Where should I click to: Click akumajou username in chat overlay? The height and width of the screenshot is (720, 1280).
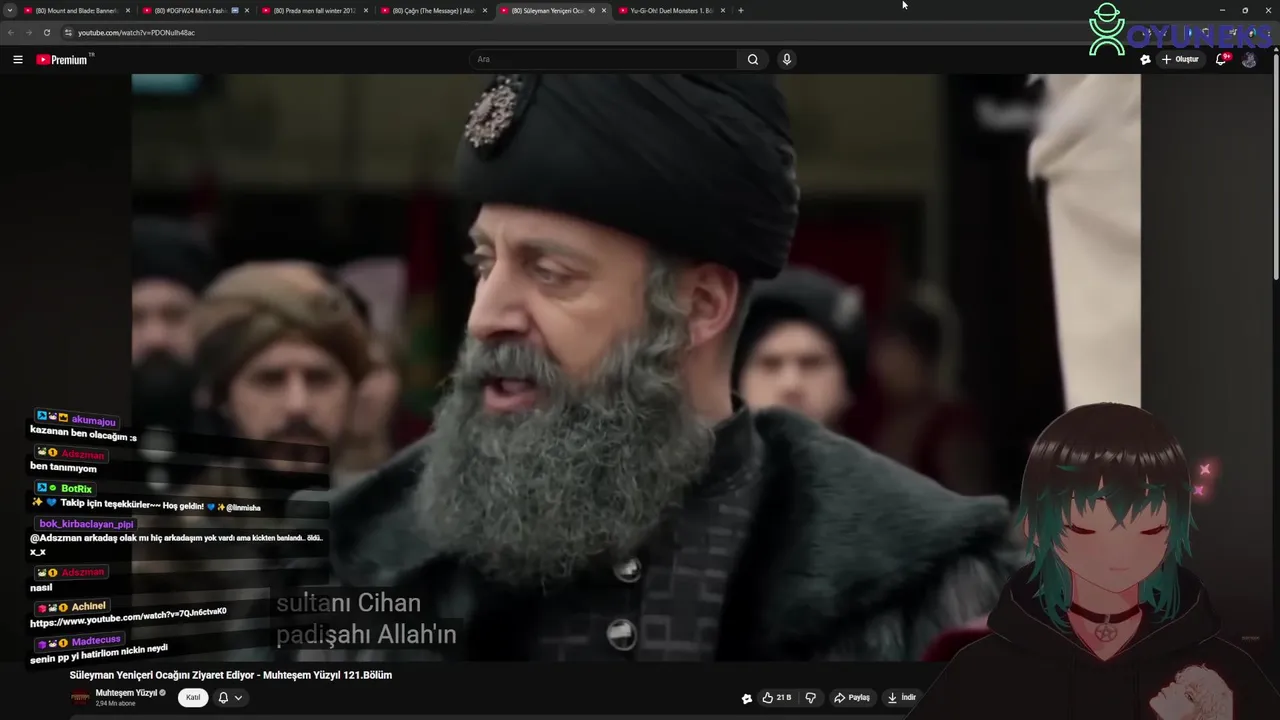tap(93, 421)
